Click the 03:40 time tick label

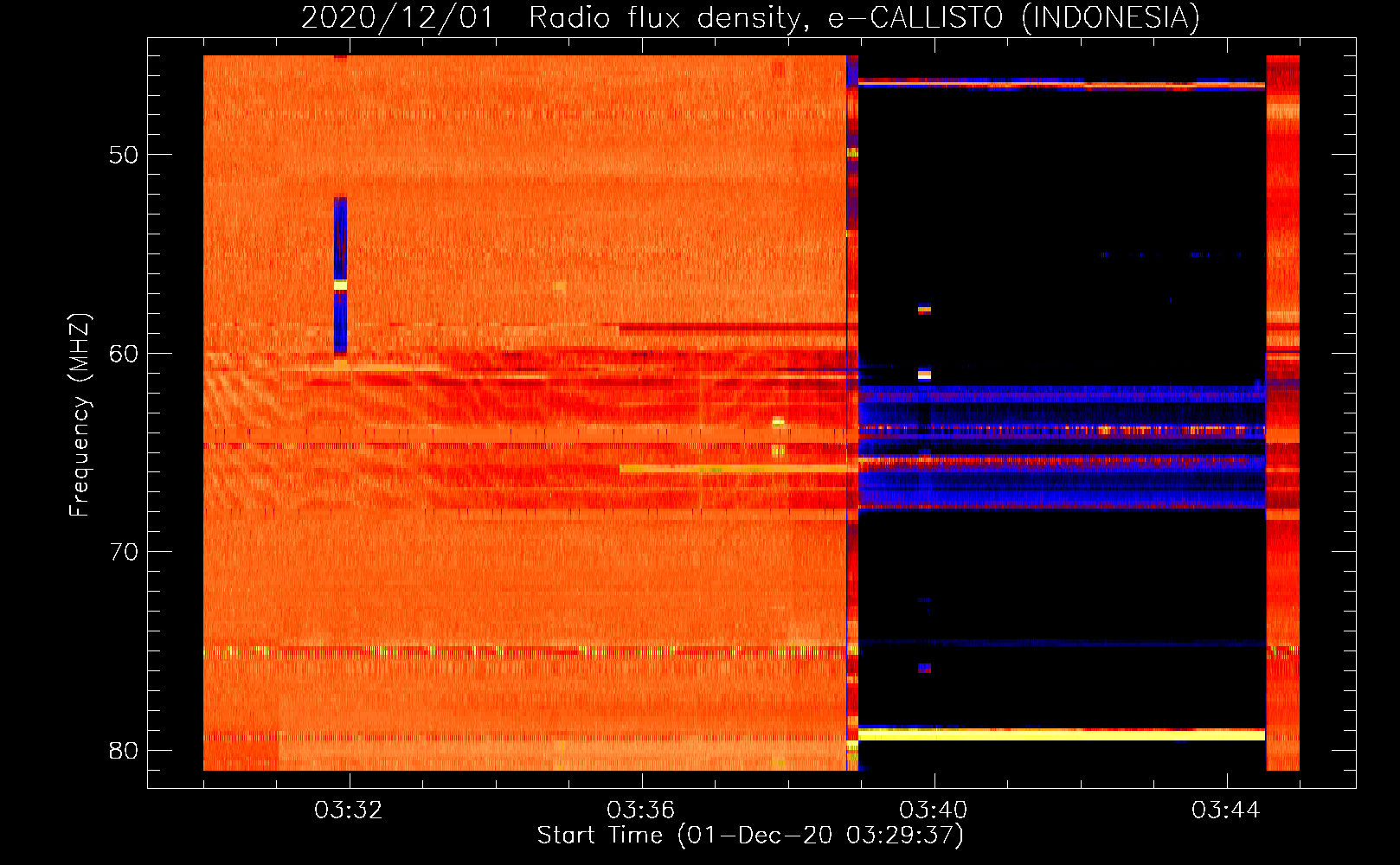pos(934,811)
